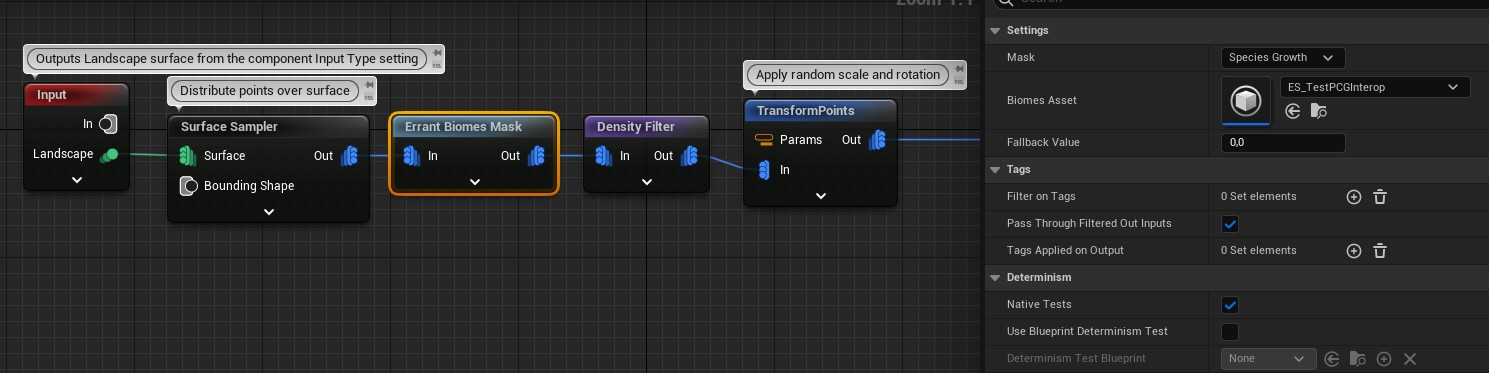This screenshot has width=1489, height=373.
Task: Uncheck Pass Through Filtered Out Inputs
Action: [x=1230, y=224]
